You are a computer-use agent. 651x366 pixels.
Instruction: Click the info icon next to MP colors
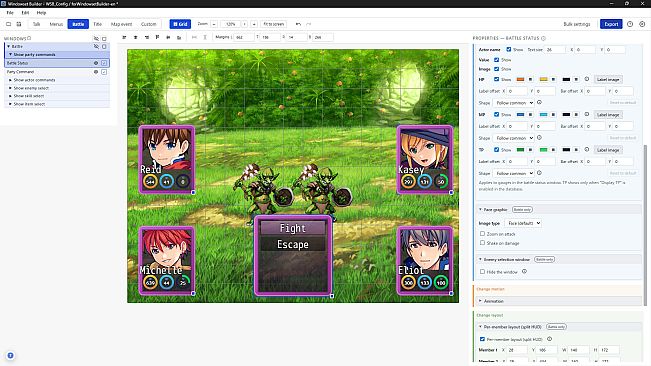(587, 114)
